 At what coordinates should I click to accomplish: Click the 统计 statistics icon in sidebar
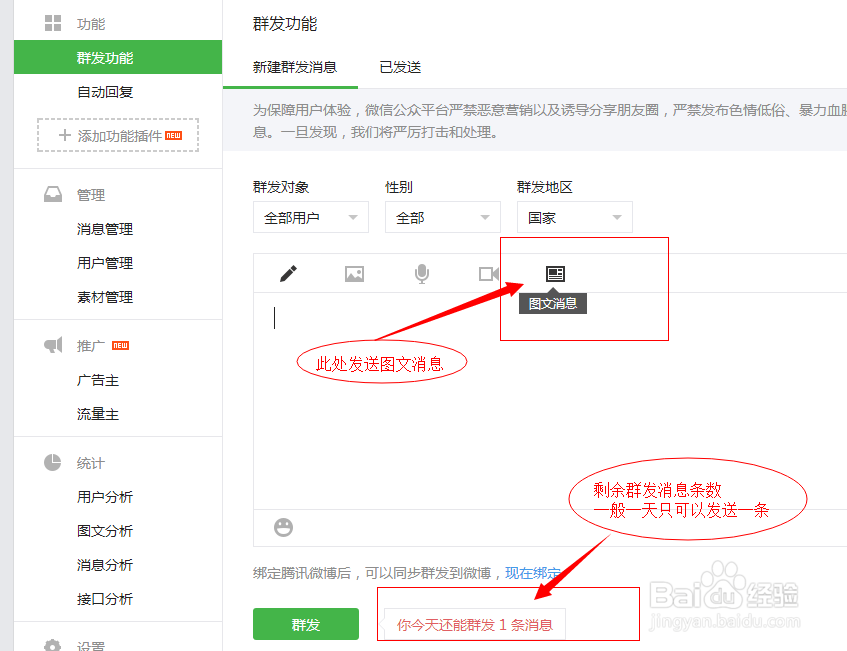54,462
